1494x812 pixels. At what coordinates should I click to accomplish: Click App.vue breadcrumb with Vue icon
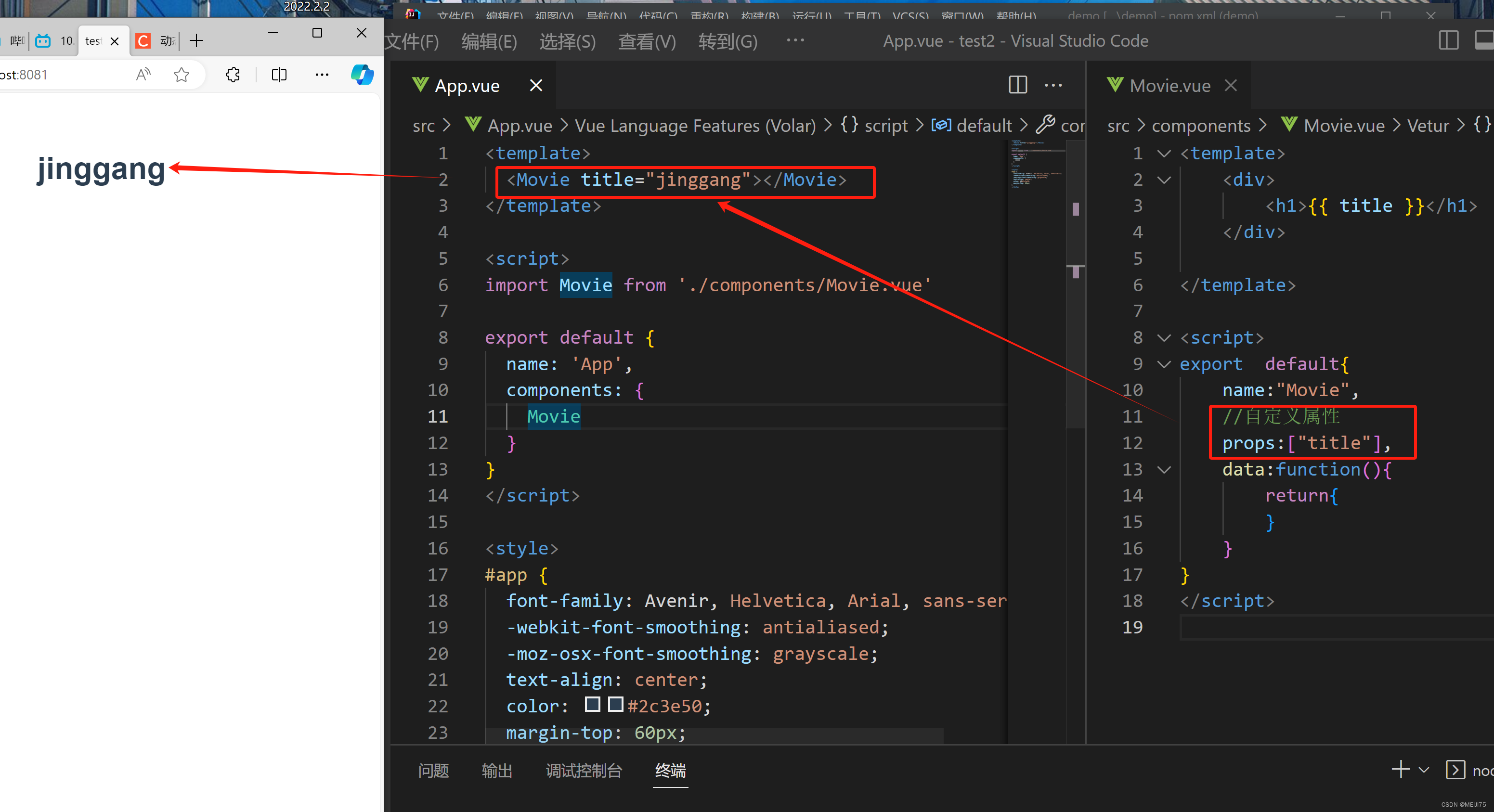[x=508, y=125]
